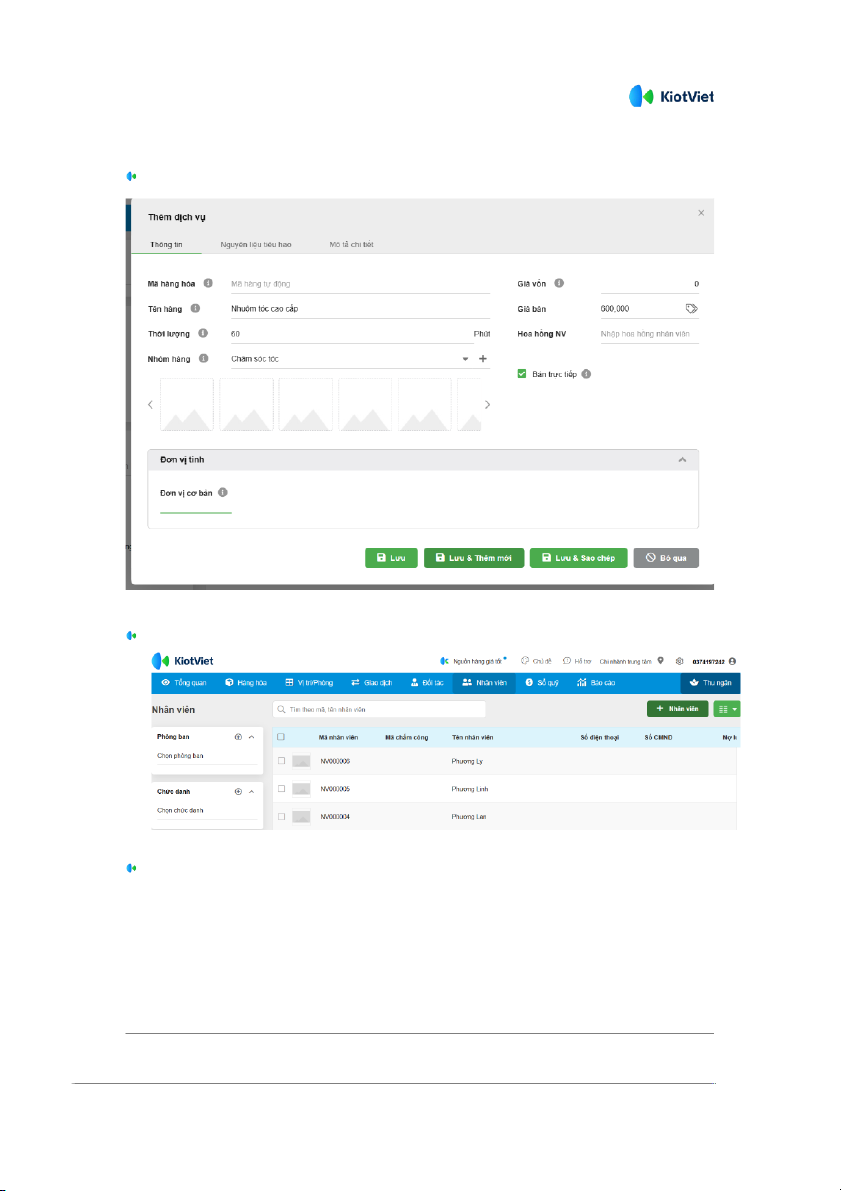Click the Lưu & Thêm mới button

473,558
